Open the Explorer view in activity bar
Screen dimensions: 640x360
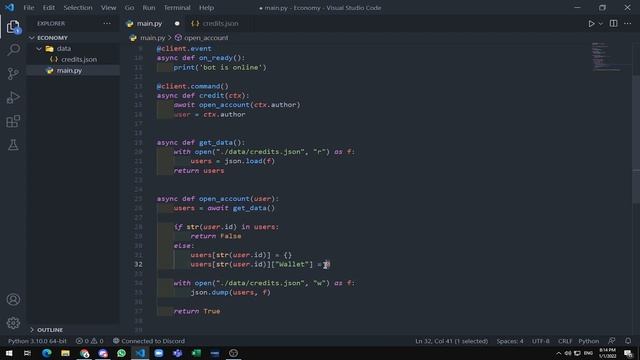click(13, 27)
